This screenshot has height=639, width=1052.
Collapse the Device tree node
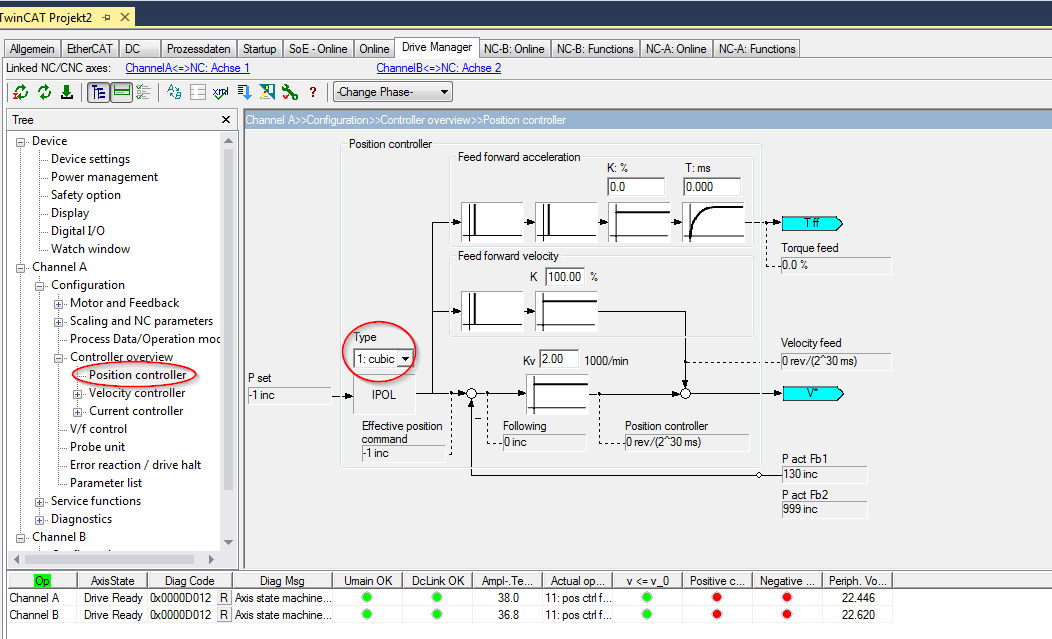tap(21, 142)
